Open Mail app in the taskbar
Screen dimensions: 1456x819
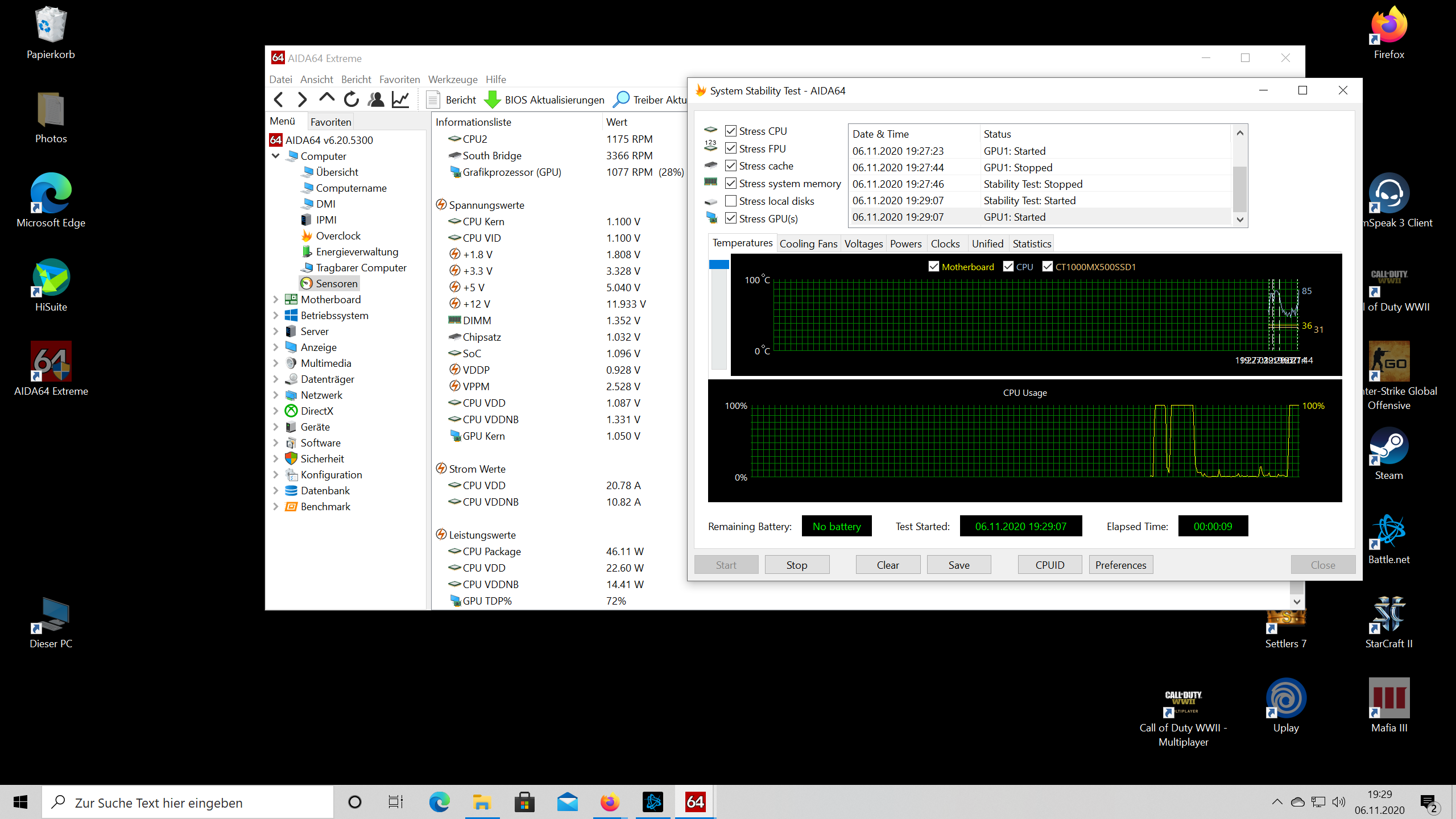(x=567, y=802)
